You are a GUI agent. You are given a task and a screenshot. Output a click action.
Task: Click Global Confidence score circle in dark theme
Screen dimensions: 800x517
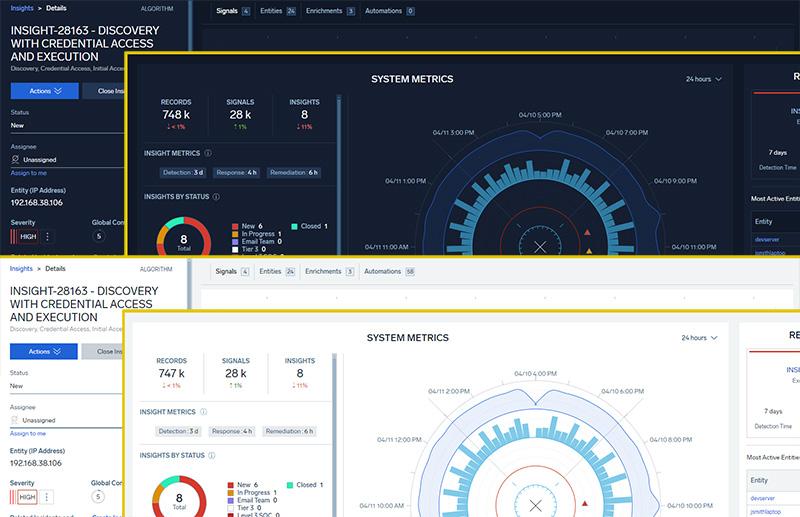point(99,236)
